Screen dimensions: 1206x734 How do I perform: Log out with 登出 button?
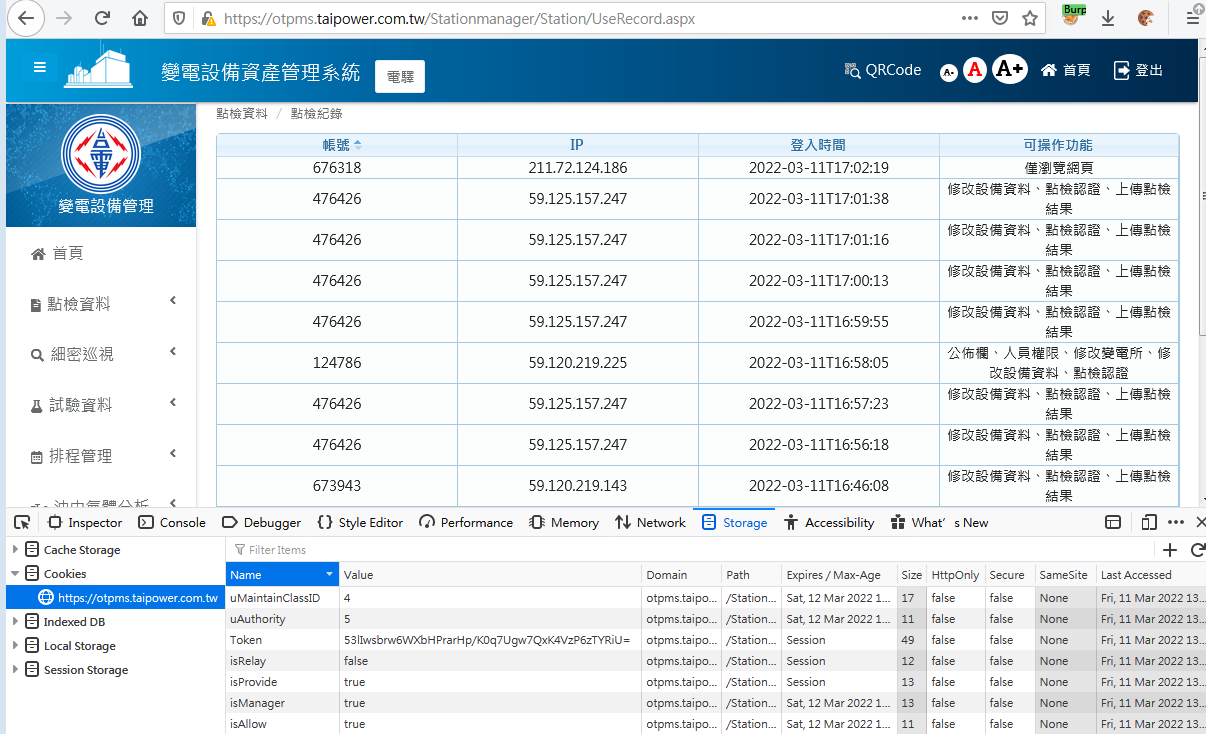tap(1139, 70)
